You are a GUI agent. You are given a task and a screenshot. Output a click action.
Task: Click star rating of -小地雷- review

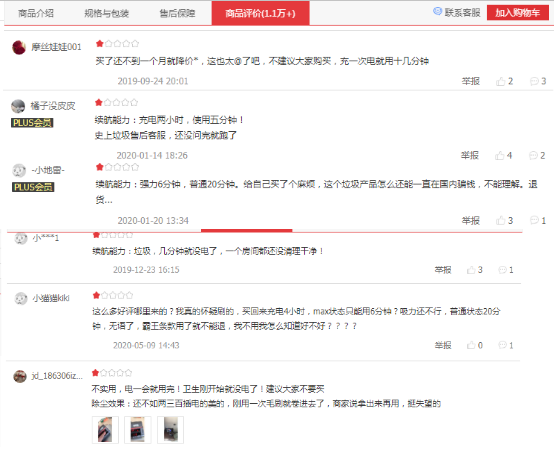[117, 167]
